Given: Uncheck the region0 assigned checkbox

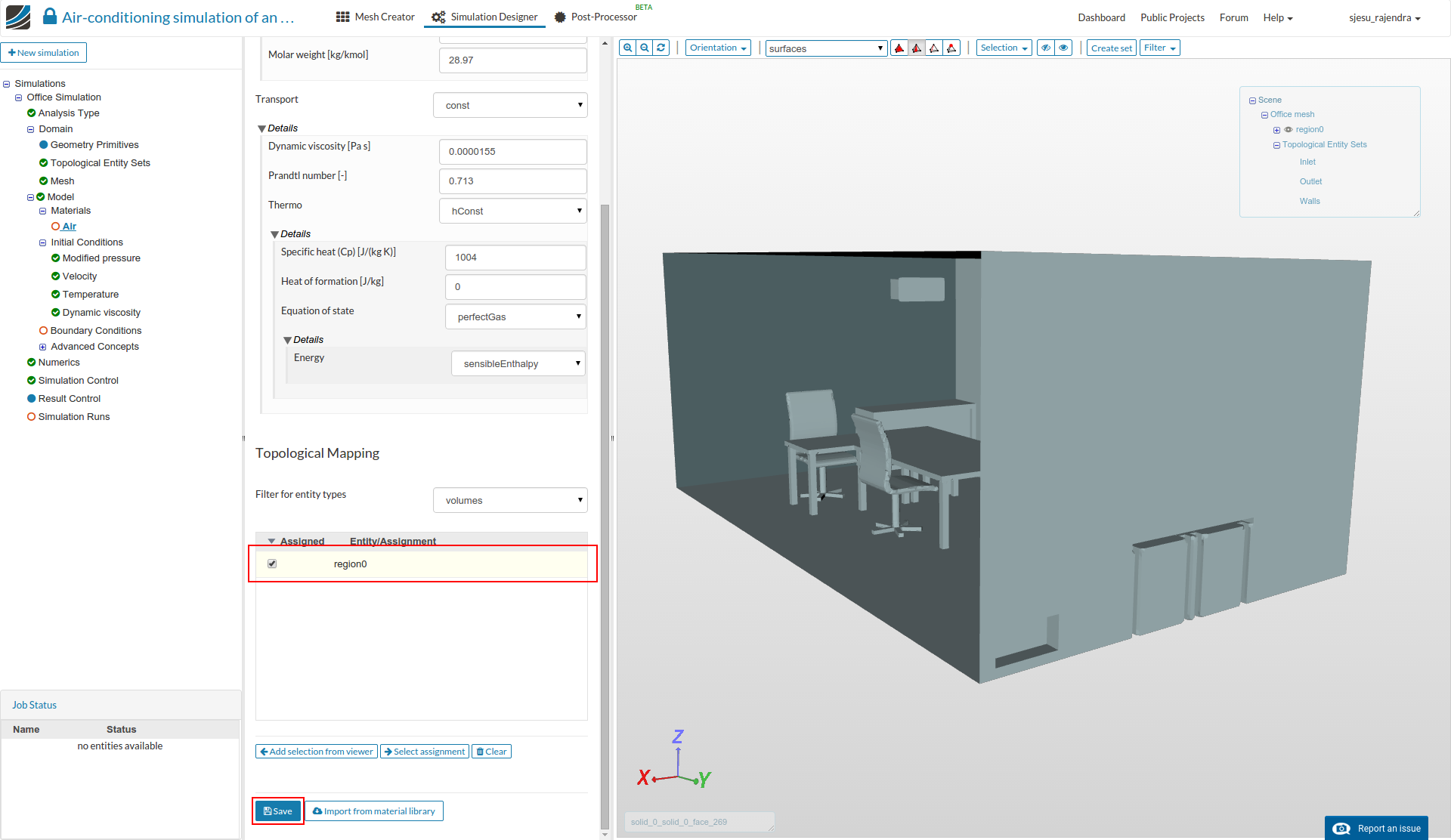Looking at the screenshot, I should pos(272,564).
